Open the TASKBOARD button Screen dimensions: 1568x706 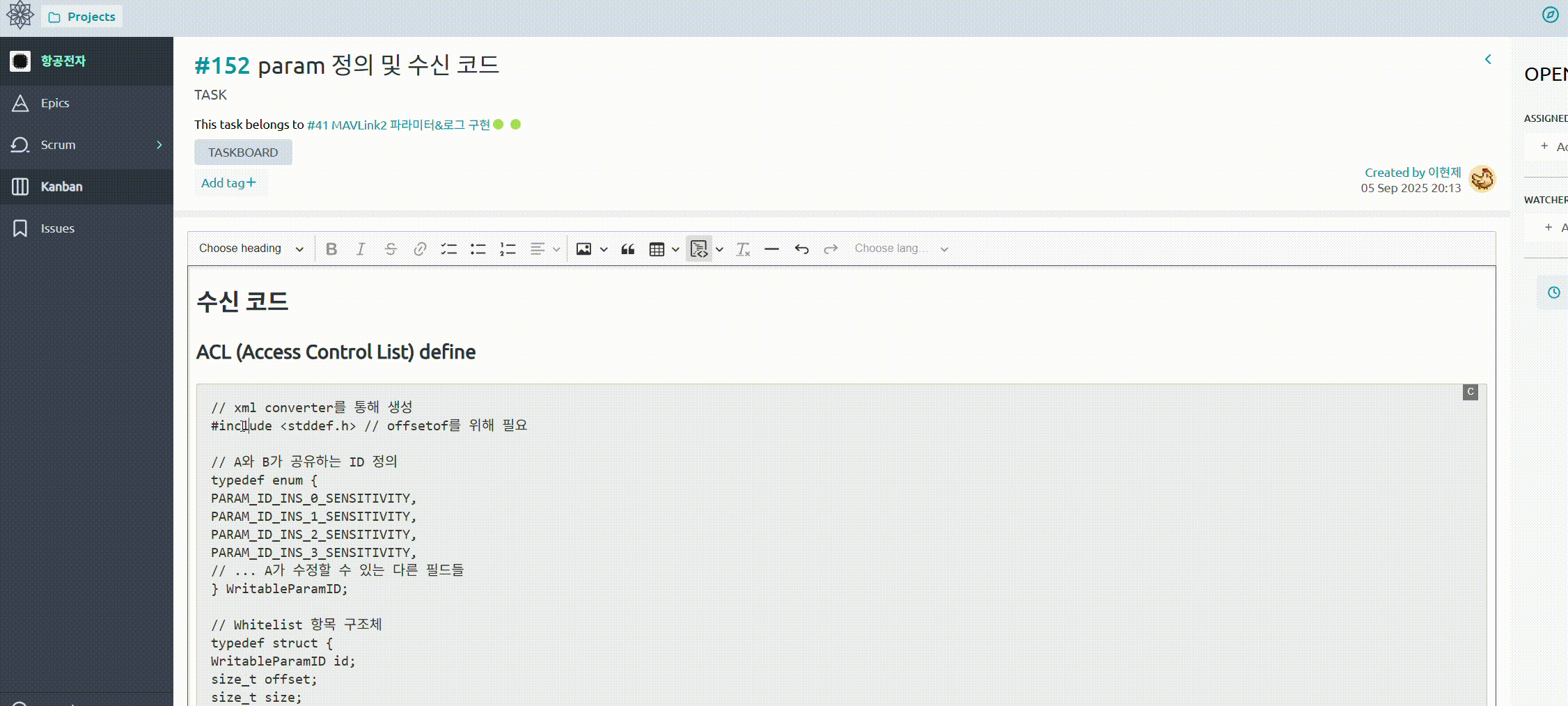point(243,152)
